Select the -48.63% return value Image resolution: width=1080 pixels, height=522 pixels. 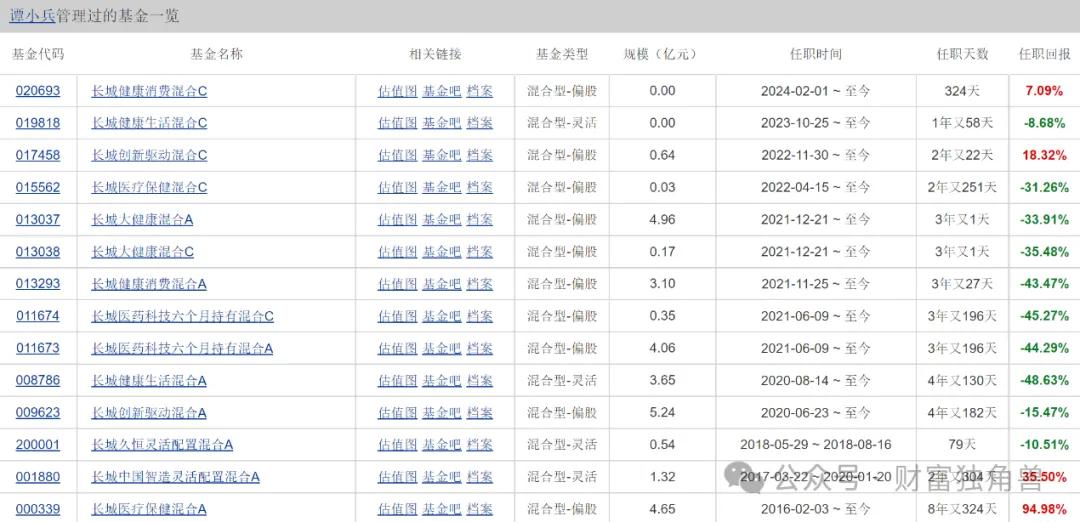[x=1046, y=380]
